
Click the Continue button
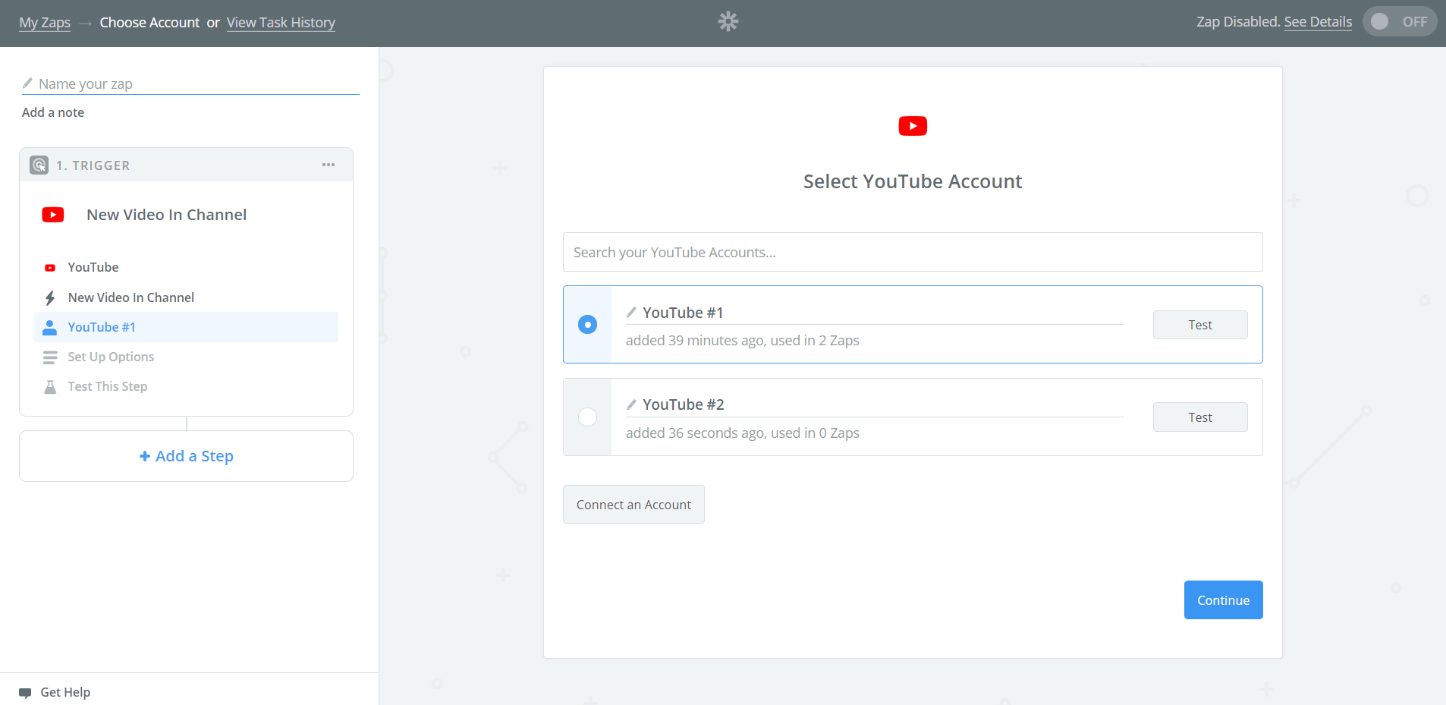[1223, 599]
